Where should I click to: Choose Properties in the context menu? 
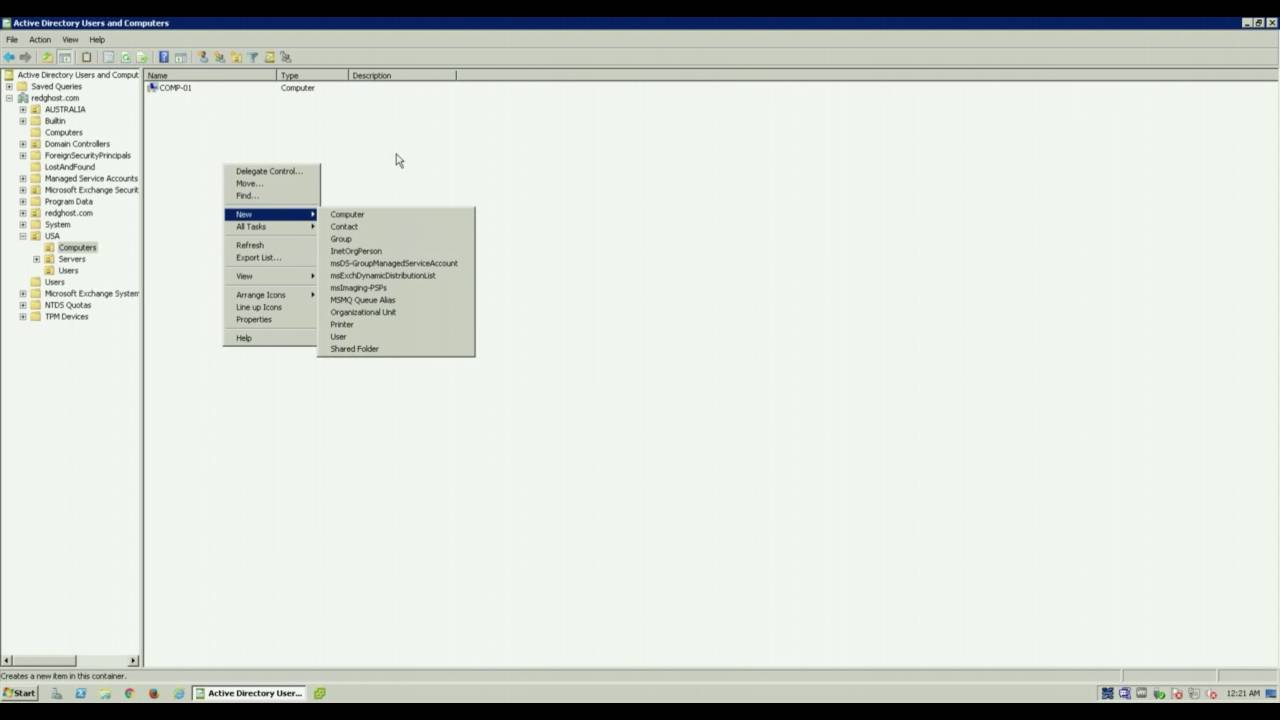271,319
